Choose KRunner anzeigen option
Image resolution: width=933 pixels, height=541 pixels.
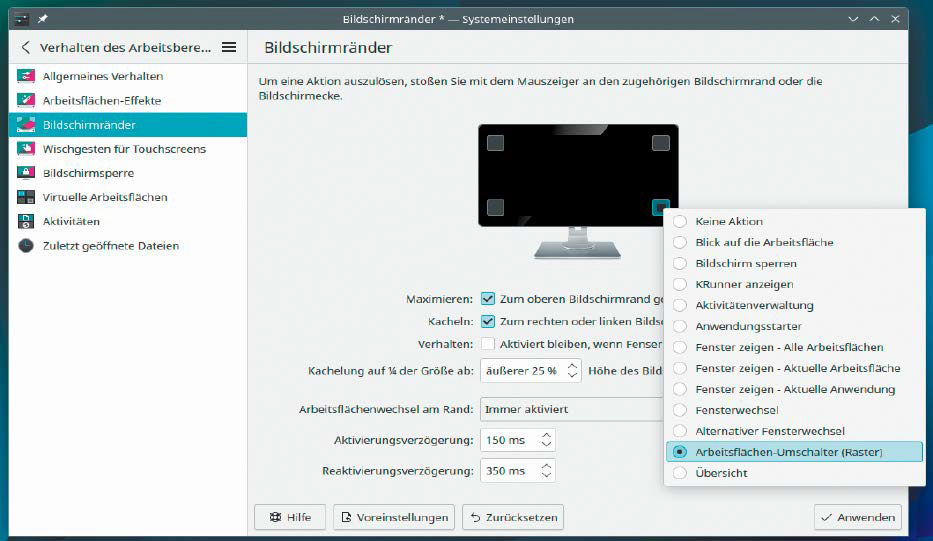[794, 284]
